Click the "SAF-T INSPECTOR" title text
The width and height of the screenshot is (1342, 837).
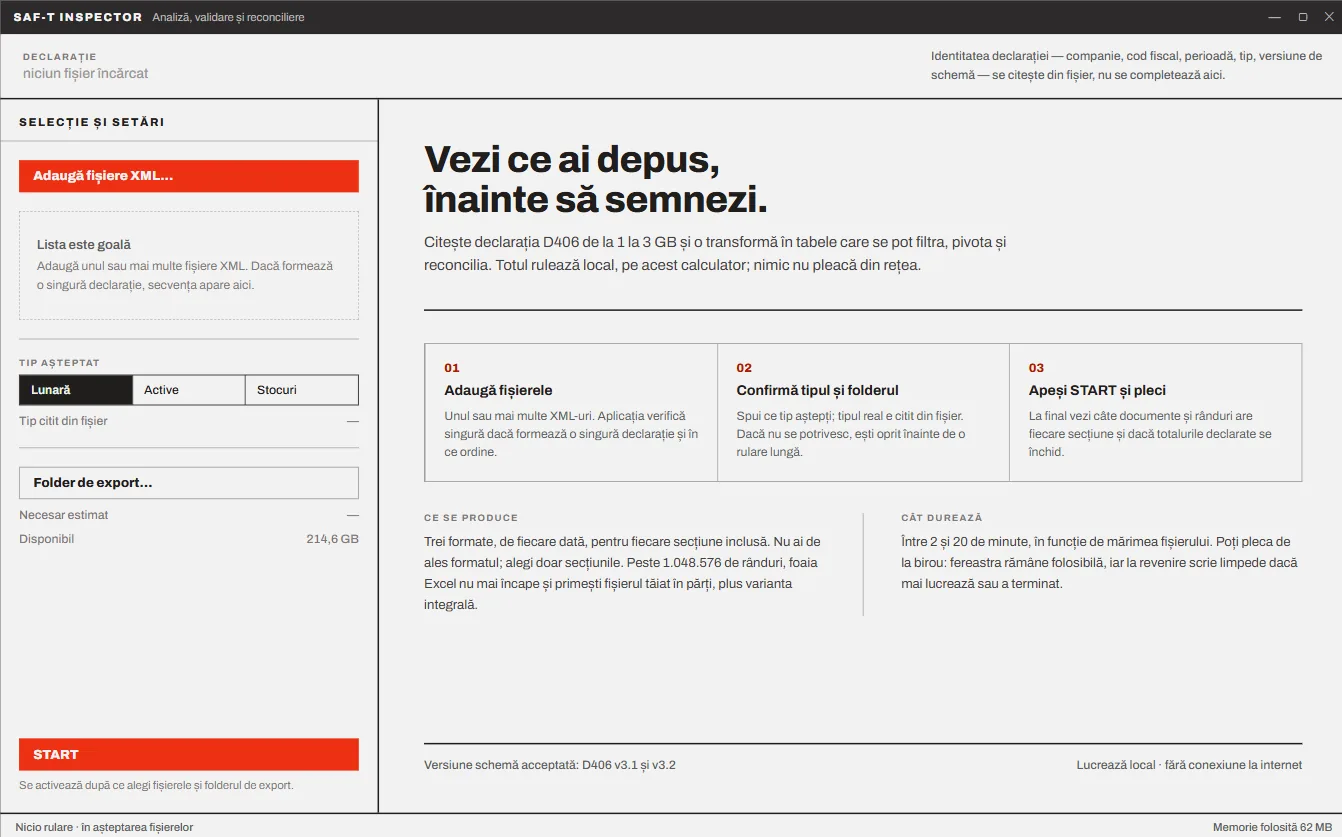78,17
